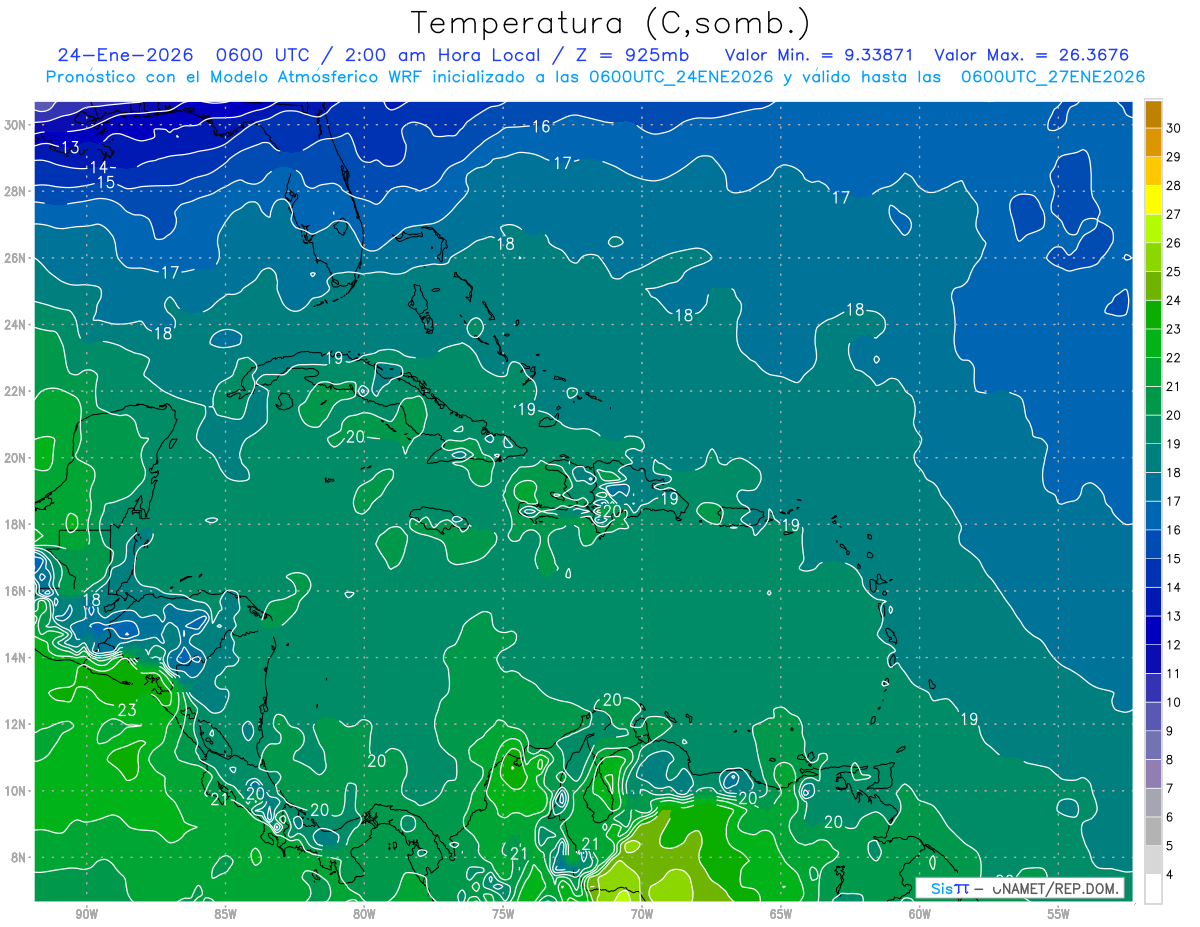
Task: Click the 28N latitude axis label
Action: coord(16,191)
